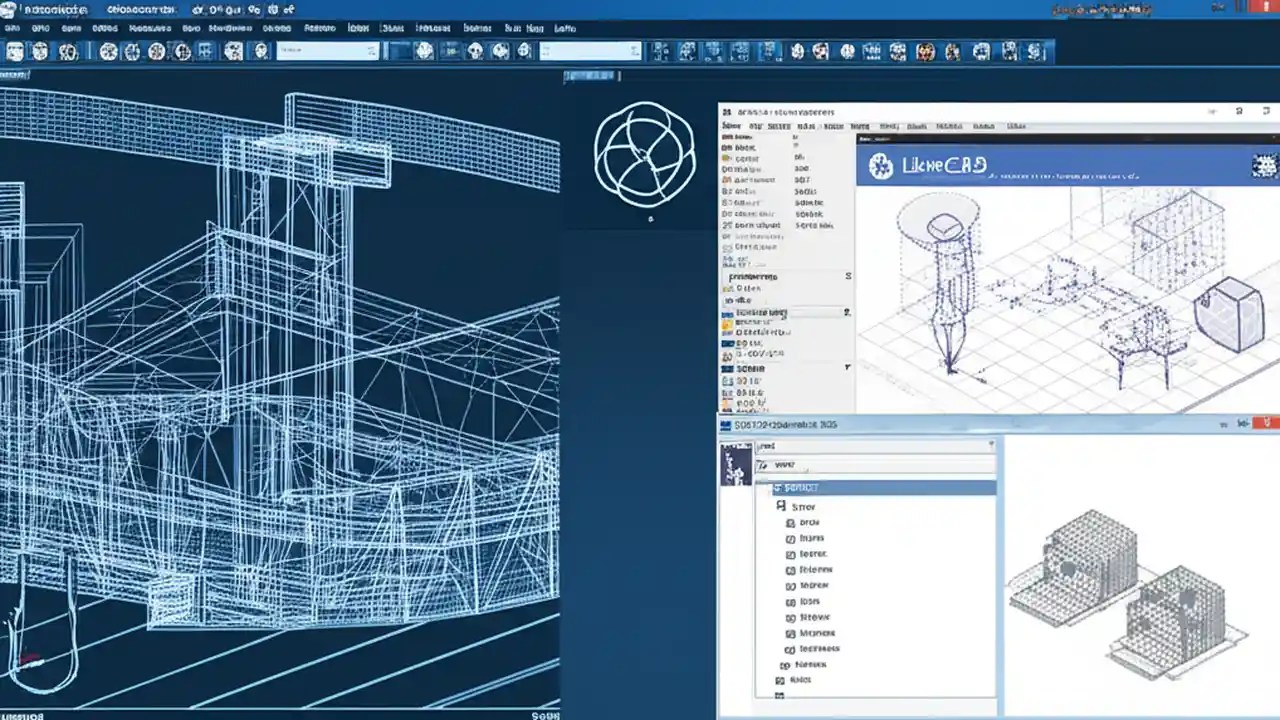
Task: Expand the Parameters section chevron
Action: pyautogui.click(x=847, y=275)
